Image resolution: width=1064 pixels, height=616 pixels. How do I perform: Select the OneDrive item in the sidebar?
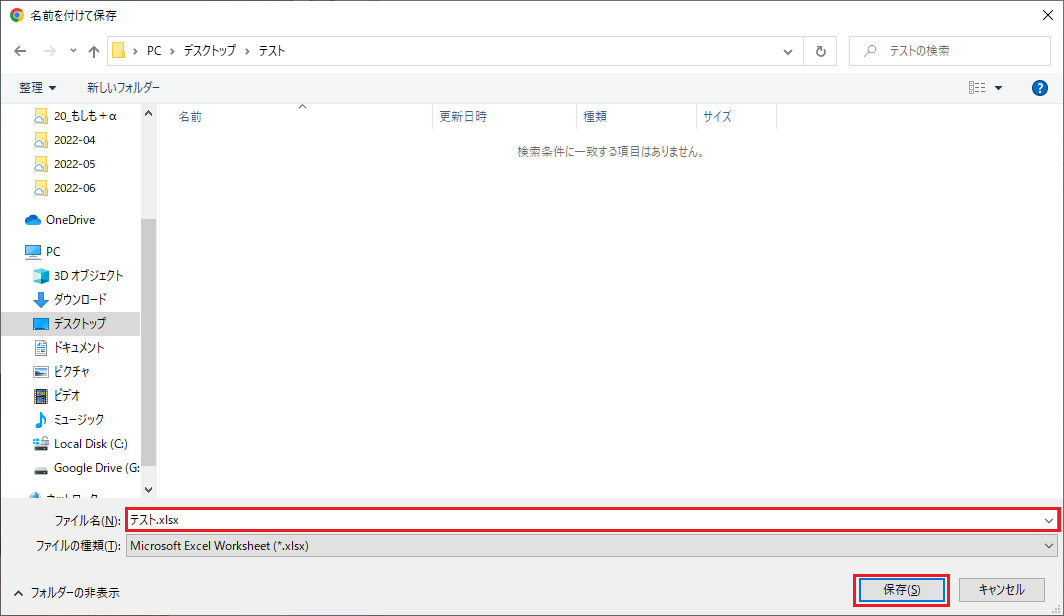tap(70, 219)
